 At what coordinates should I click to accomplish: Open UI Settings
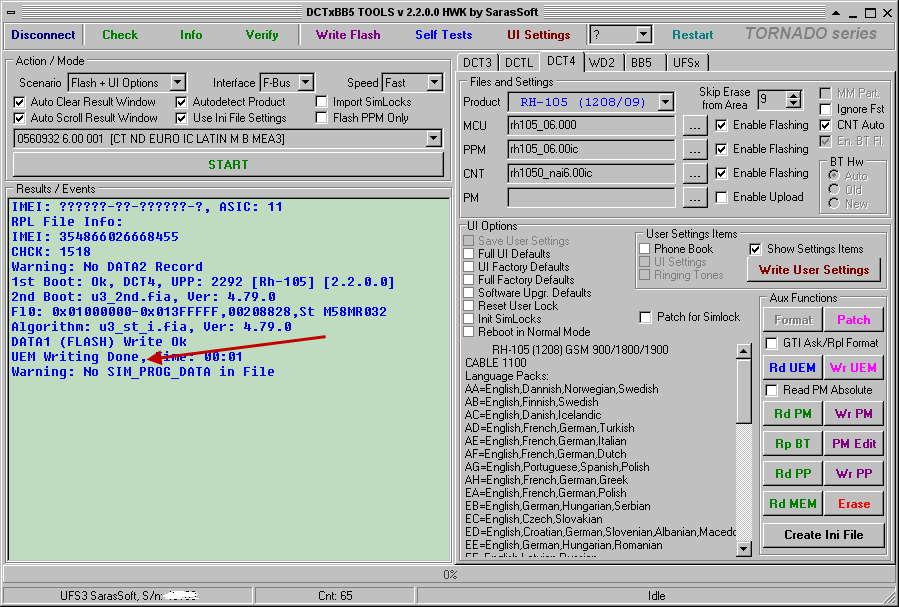[x=538, y=35]
